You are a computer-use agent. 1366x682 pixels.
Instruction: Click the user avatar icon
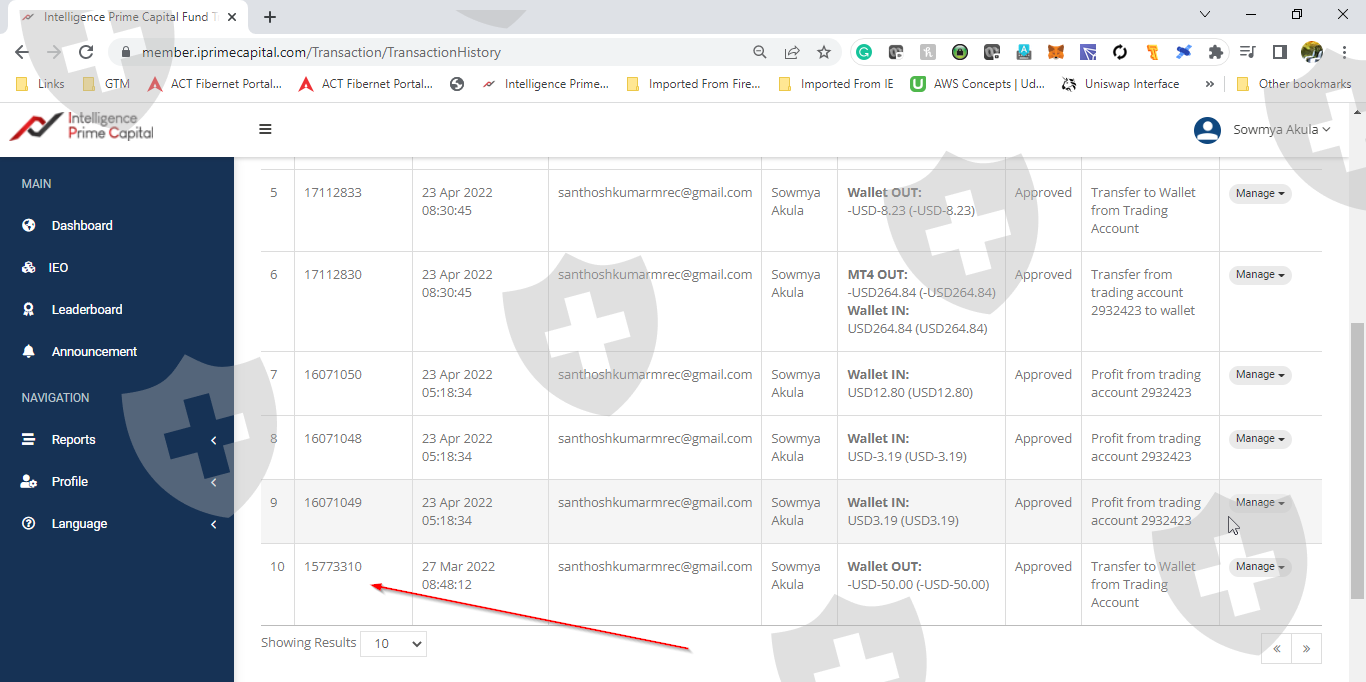pyautogui.click(x=1207, y=130)
